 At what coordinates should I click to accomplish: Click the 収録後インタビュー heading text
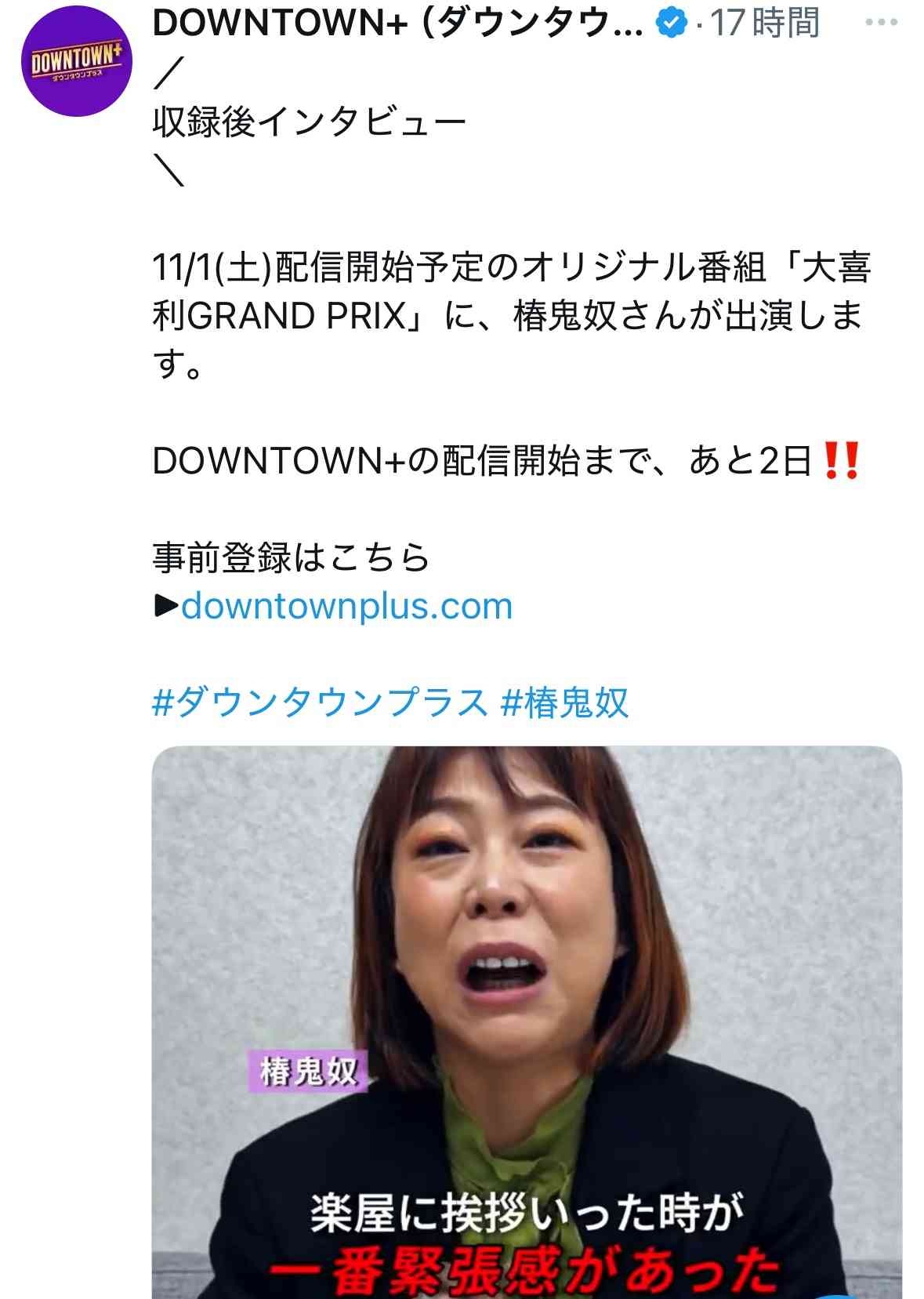[x=310, y=122]
